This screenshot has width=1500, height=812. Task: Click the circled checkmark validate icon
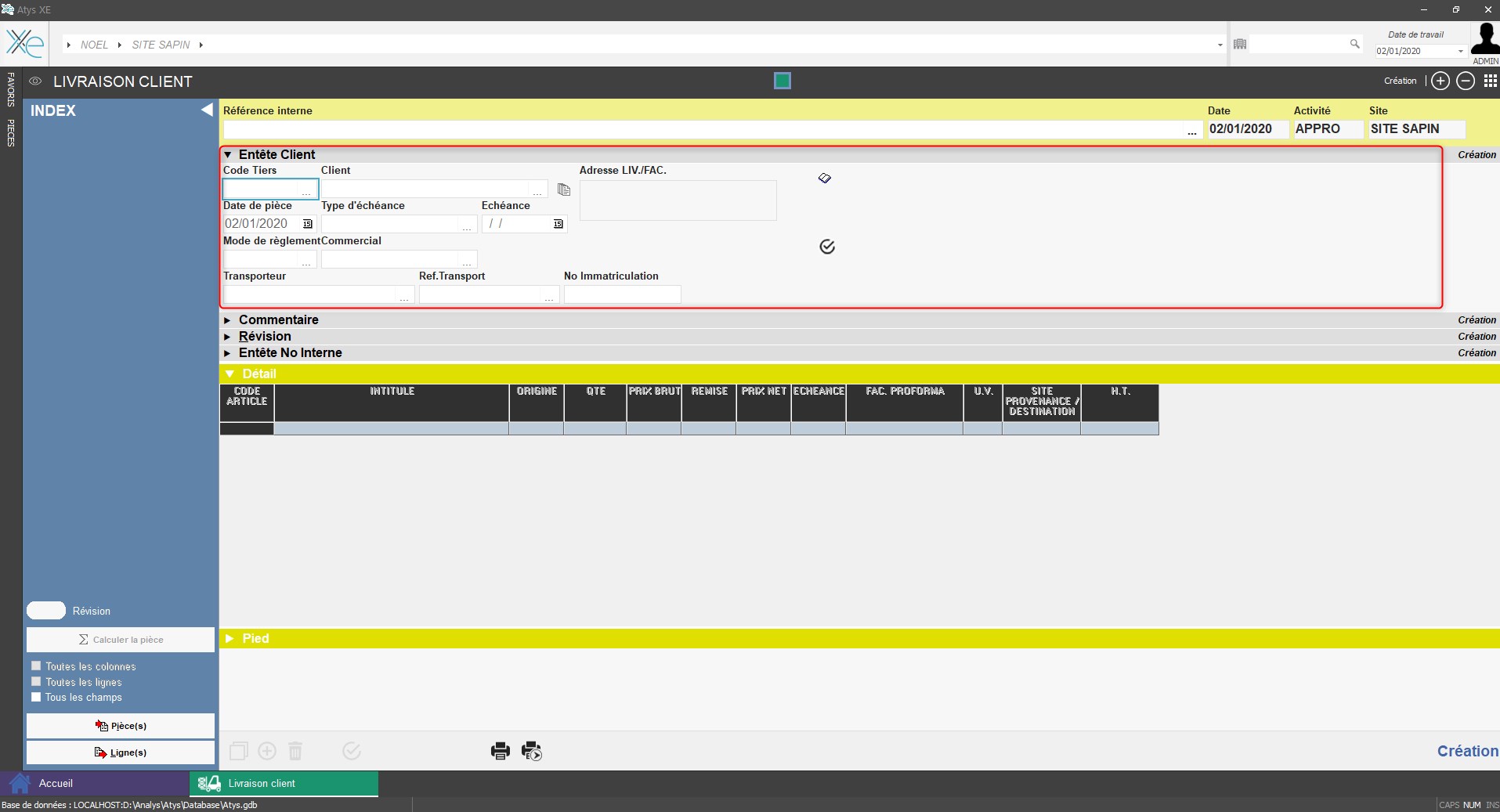point(827,247)
